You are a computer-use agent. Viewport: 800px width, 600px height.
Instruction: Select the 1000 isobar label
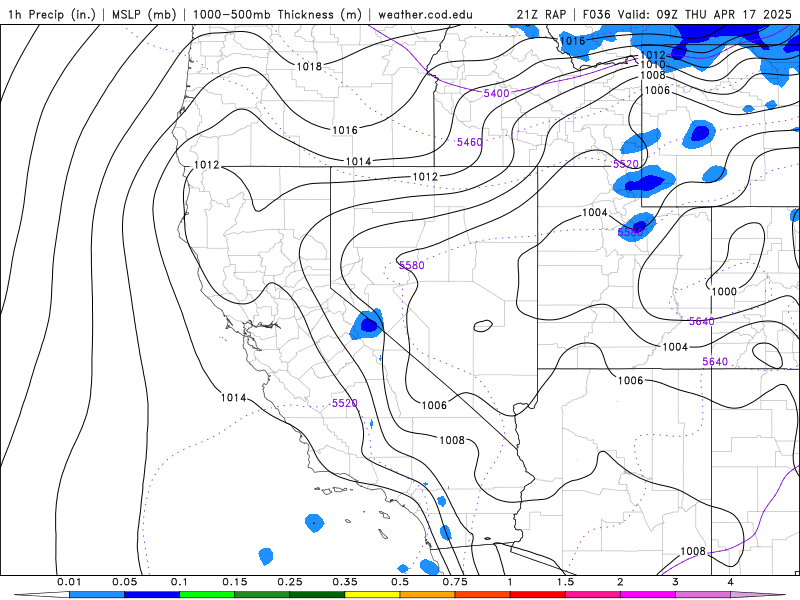pyautogui.click(x=724, y=291)
